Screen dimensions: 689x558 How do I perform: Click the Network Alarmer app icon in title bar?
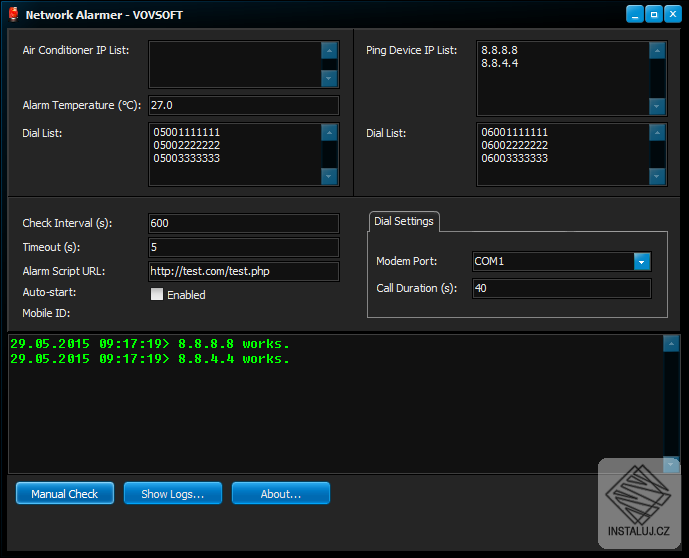pos(13,15)
